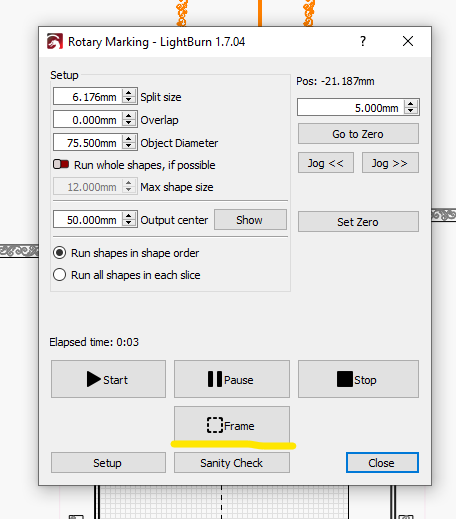
Task: Open the question mark help button
Action: click(x=363, y=41)
